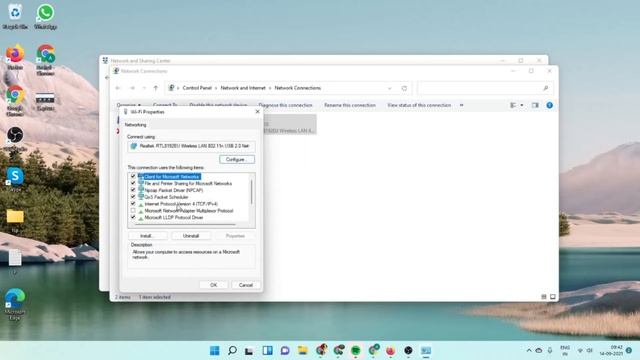Open the OBS Studio desktop shortcut
Image resolution: width=640 pixels, height=360 pixels.
click(x=15, y=139)
